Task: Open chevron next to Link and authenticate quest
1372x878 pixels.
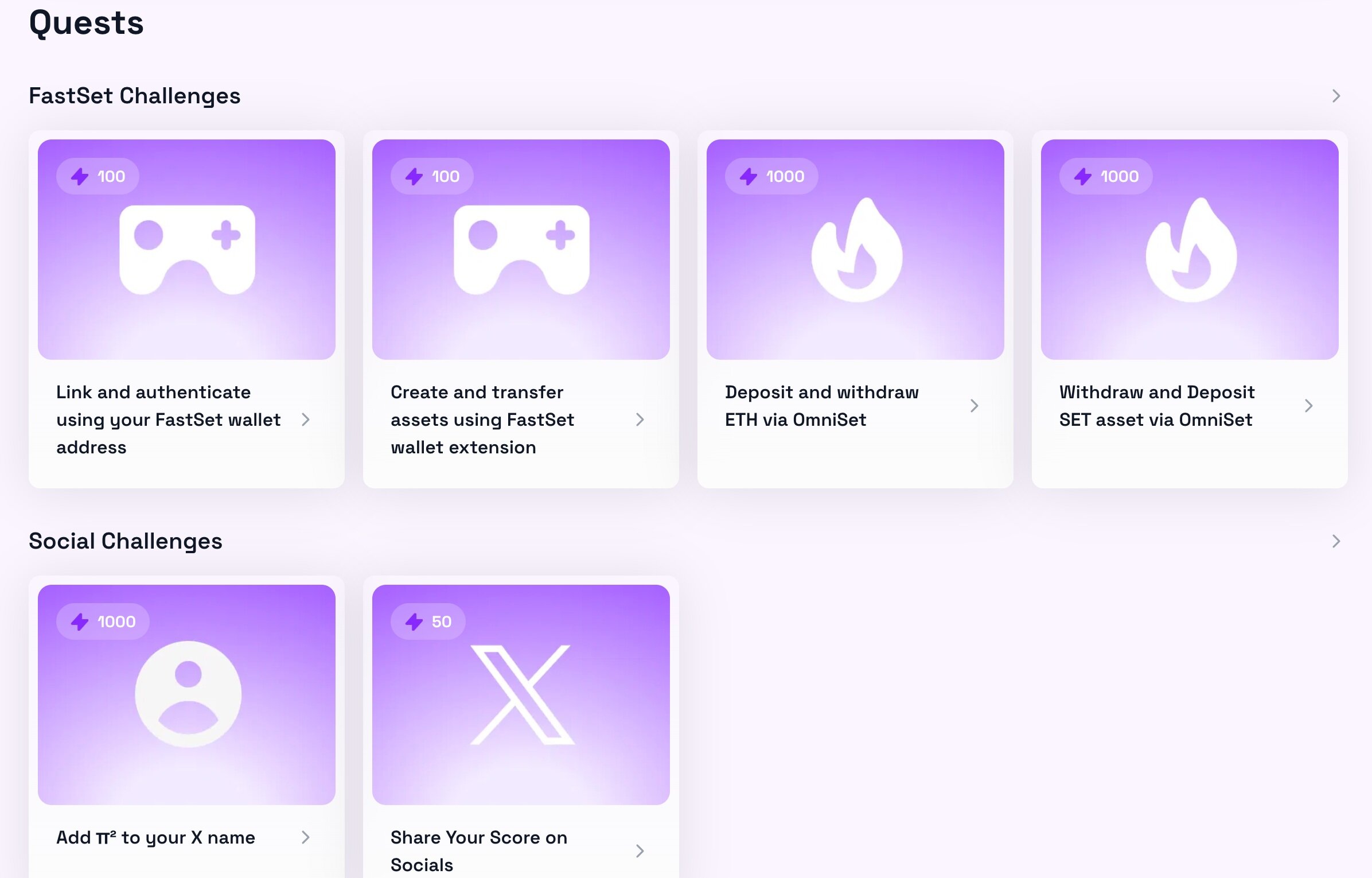Action: tap(306, 419)
